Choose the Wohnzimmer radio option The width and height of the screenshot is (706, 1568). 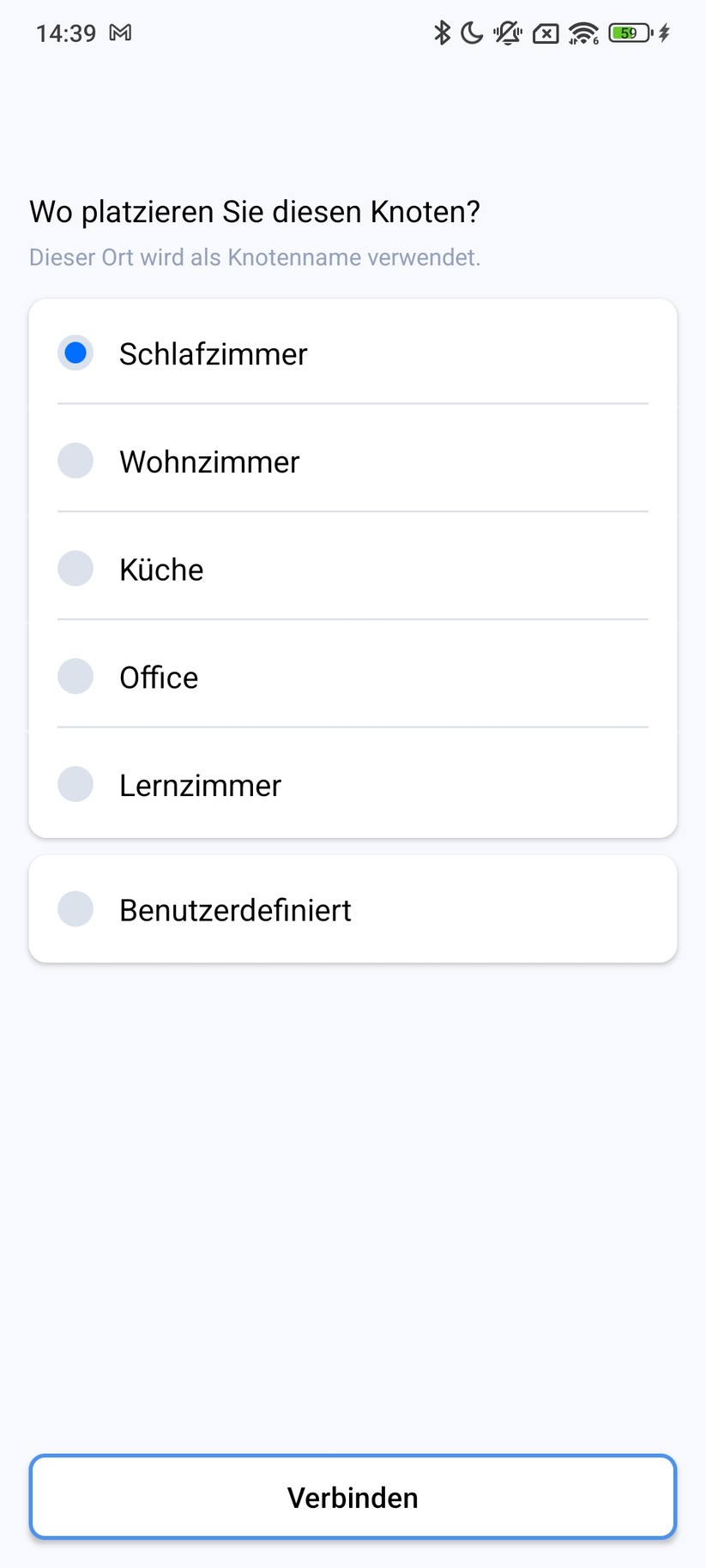(75, 461)
